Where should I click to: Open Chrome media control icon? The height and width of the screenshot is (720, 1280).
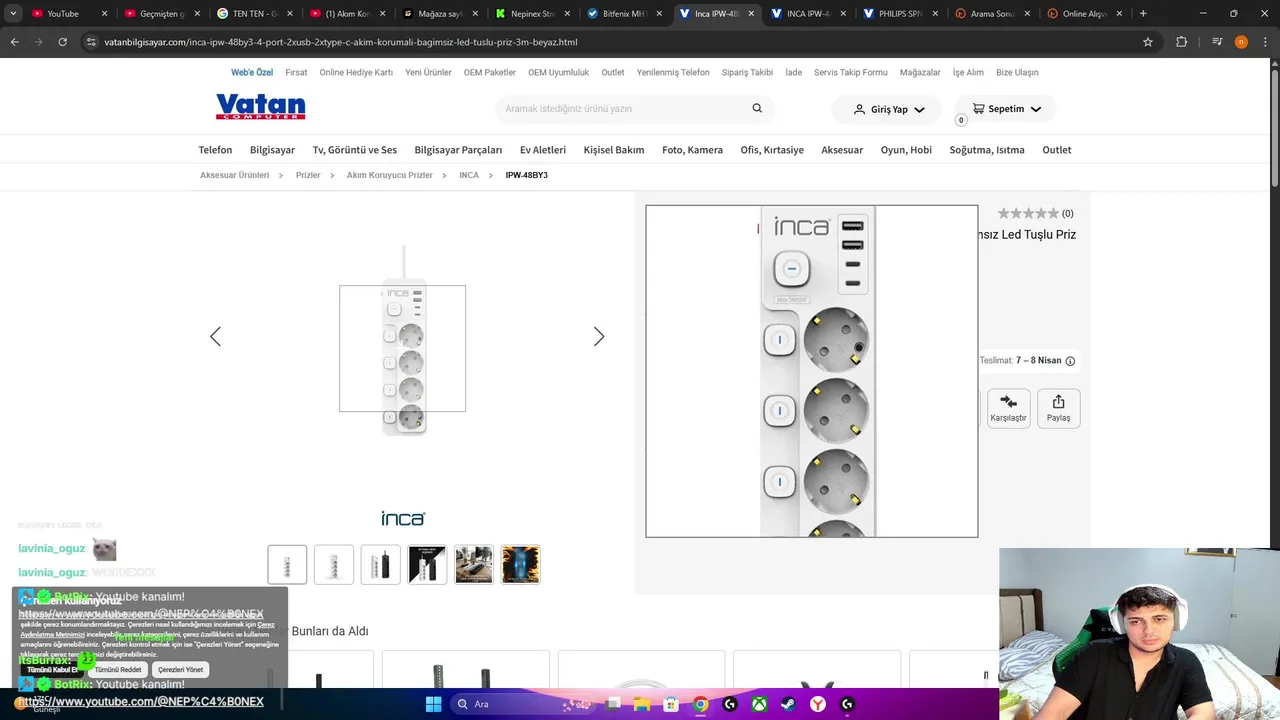(1217, 42)
